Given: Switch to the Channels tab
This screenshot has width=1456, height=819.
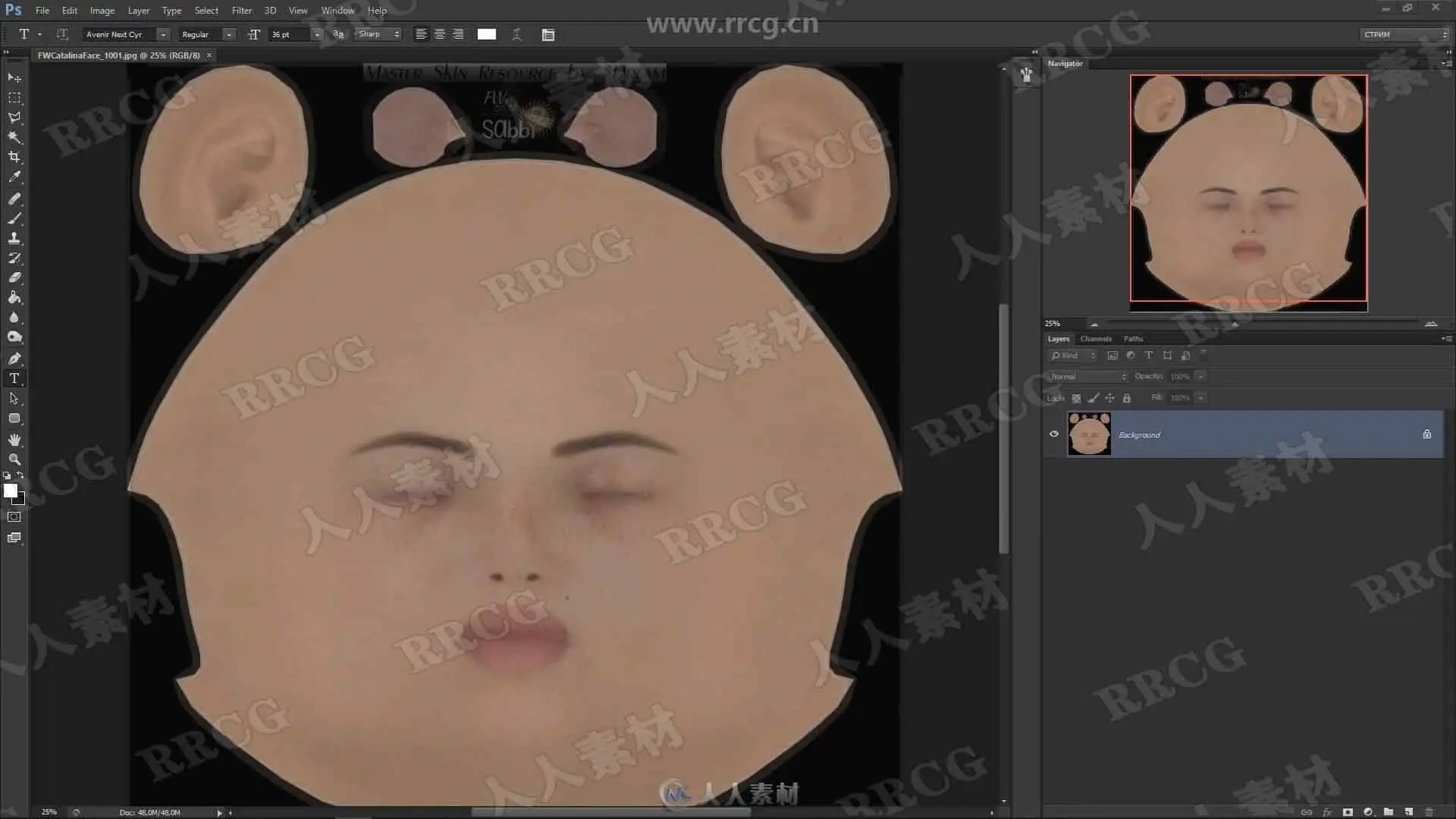Looking at the screenshot, I should click(1095, 339).
